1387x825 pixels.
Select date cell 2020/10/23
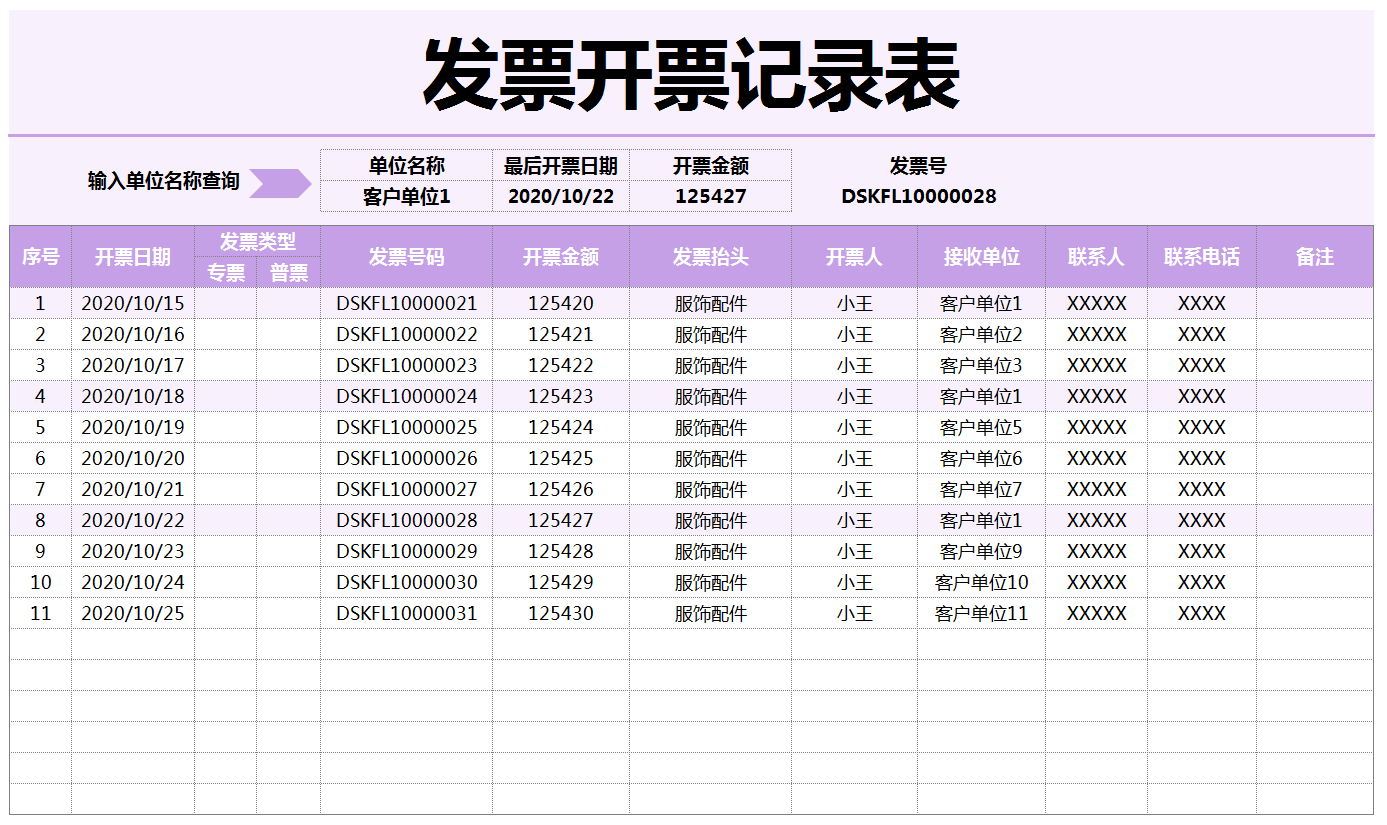click(x=133, y=551)
